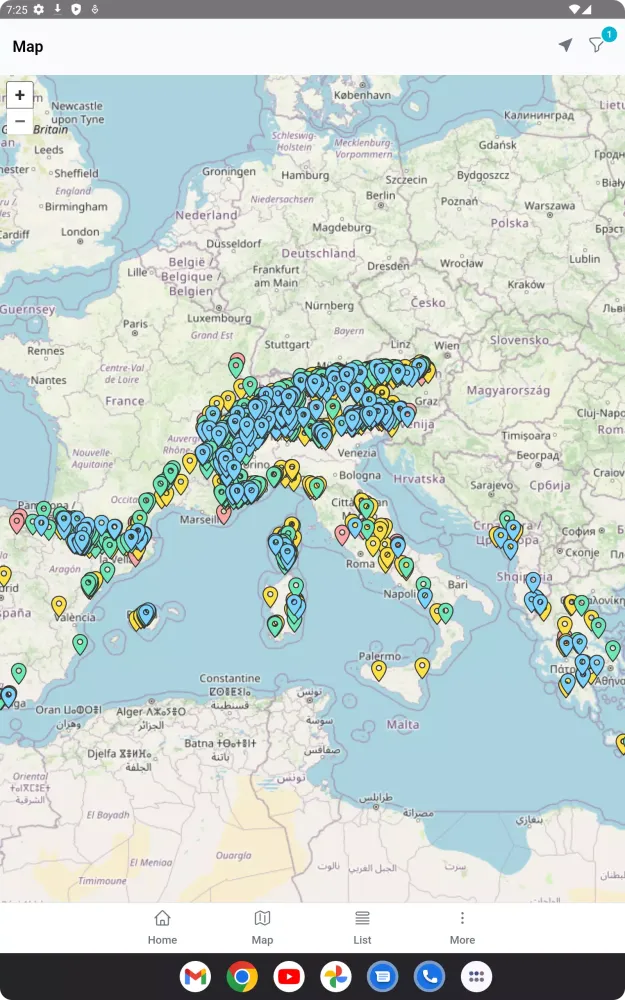
Task: Launch Chrome from the dock
Action: click(242, 976)
